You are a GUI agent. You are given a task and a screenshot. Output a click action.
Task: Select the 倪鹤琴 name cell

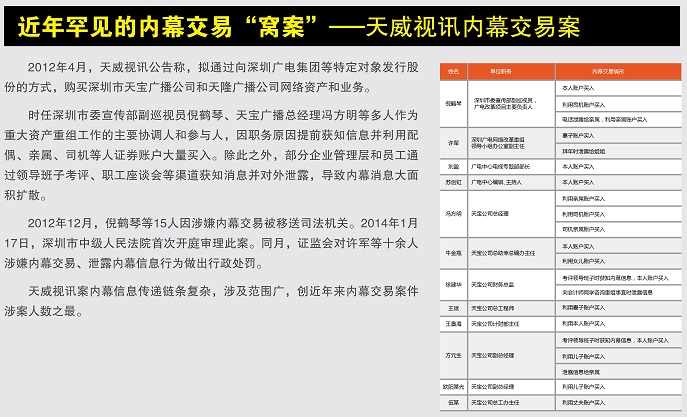point(453,102)
